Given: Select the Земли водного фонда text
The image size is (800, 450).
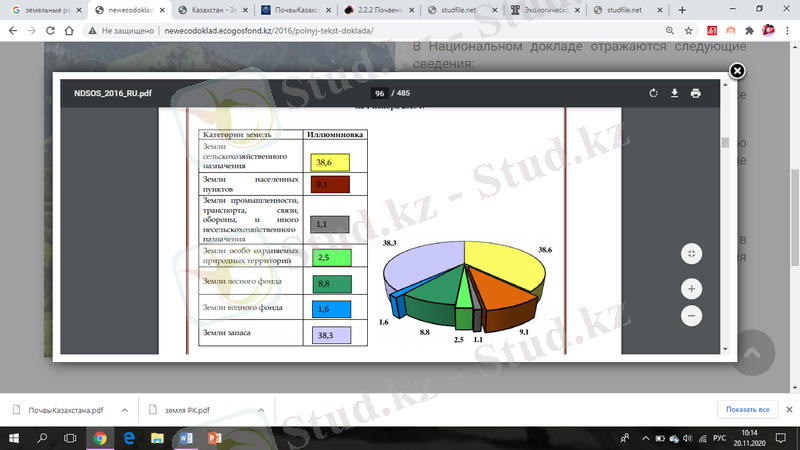Looking at the screenshot, I should (242, 308).
